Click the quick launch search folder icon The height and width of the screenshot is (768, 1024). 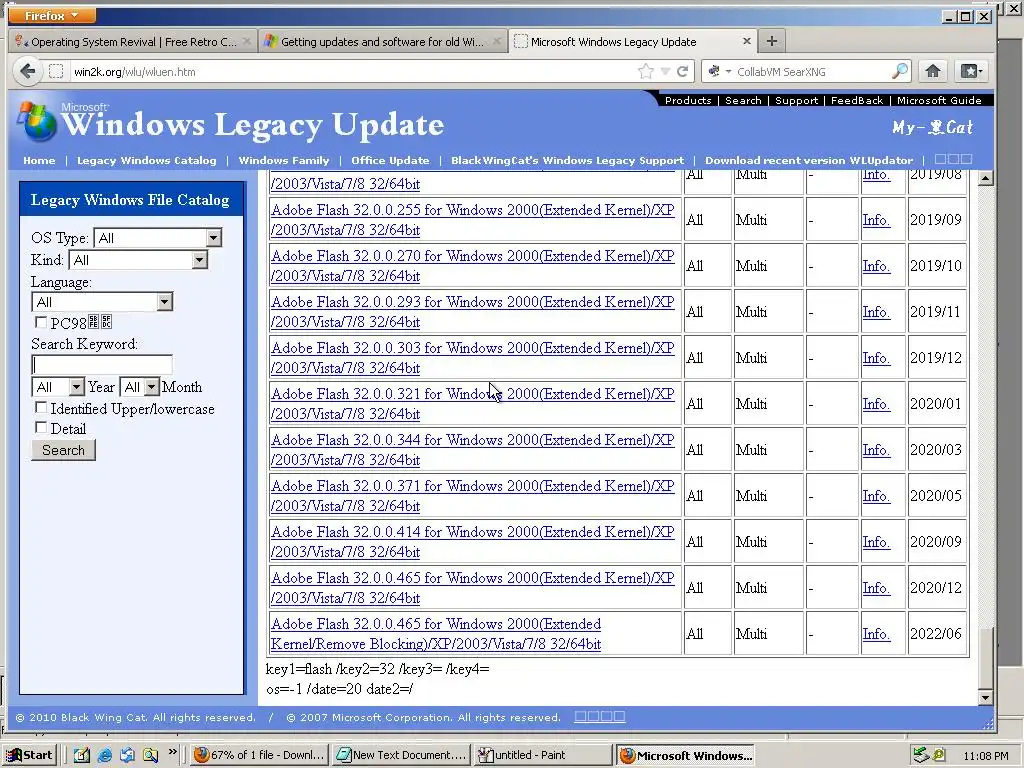coord(150,755)
